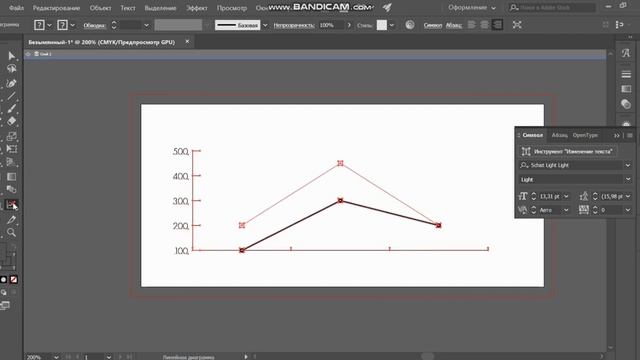Select the Pen tool
The width and height of the screenshot is (640, 360).
[x=11, y=83]
